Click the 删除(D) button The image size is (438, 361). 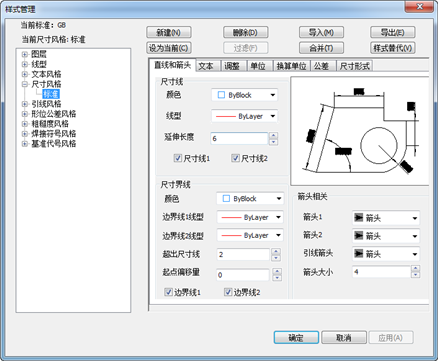pyautogui.click(x=245, y=32)
